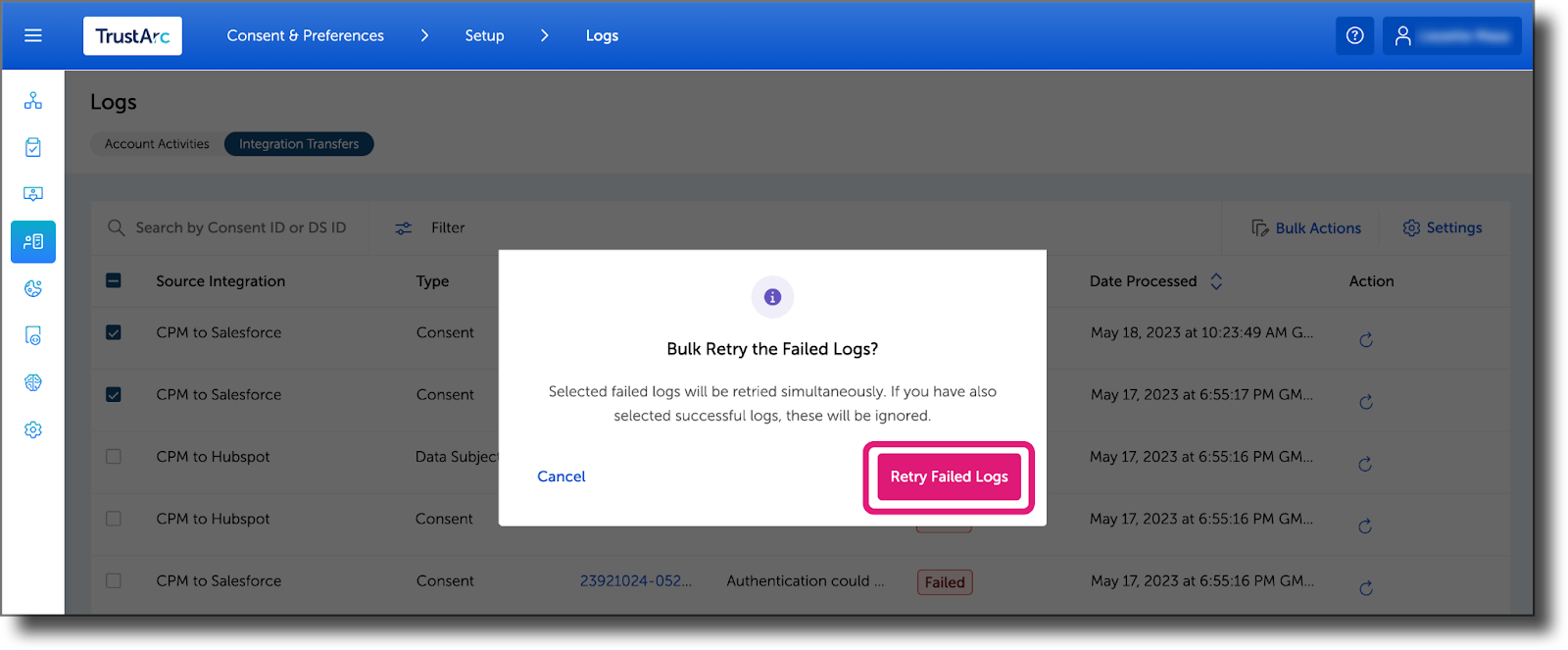Open the cookie management sidebar icon

[x=32, y=287]
